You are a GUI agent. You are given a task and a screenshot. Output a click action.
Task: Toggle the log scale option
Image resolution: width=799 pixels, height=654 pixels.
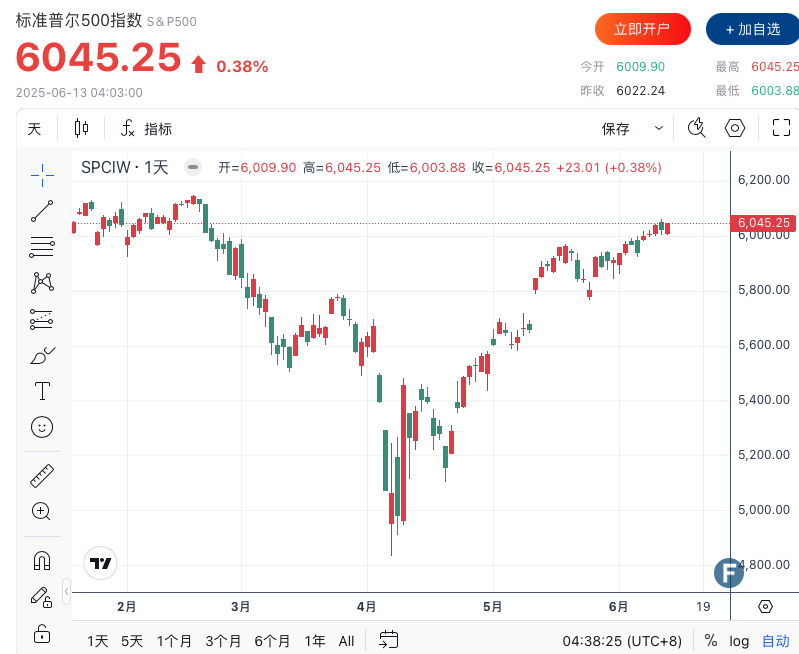point(739,640)
